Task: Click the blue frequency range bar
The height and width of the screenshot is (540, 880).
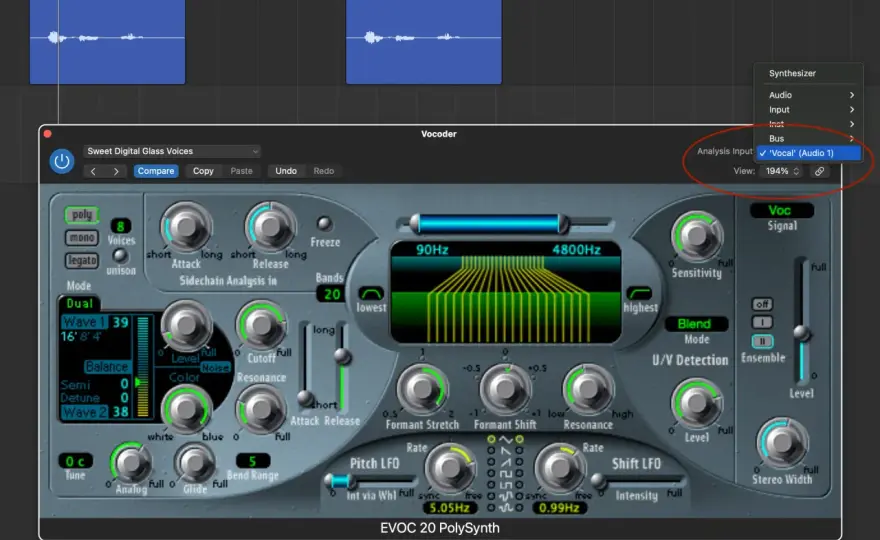Action: [489, 224]
